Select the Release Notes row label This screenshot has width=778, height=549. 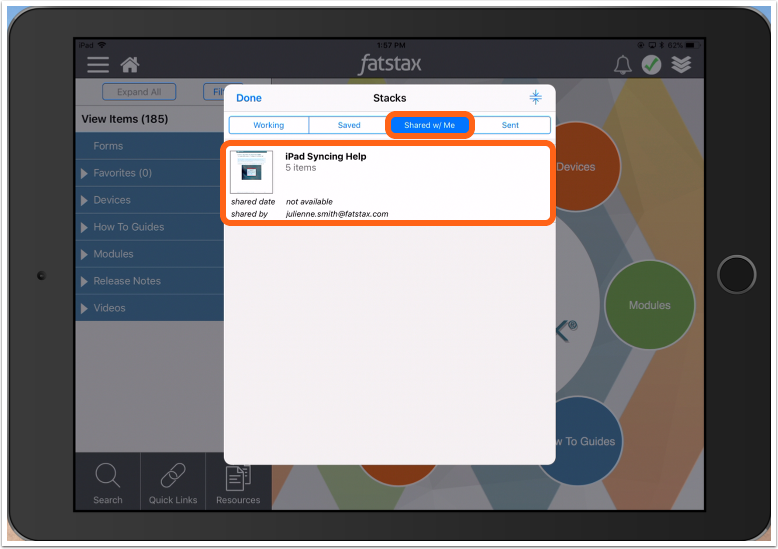(127, 281)
